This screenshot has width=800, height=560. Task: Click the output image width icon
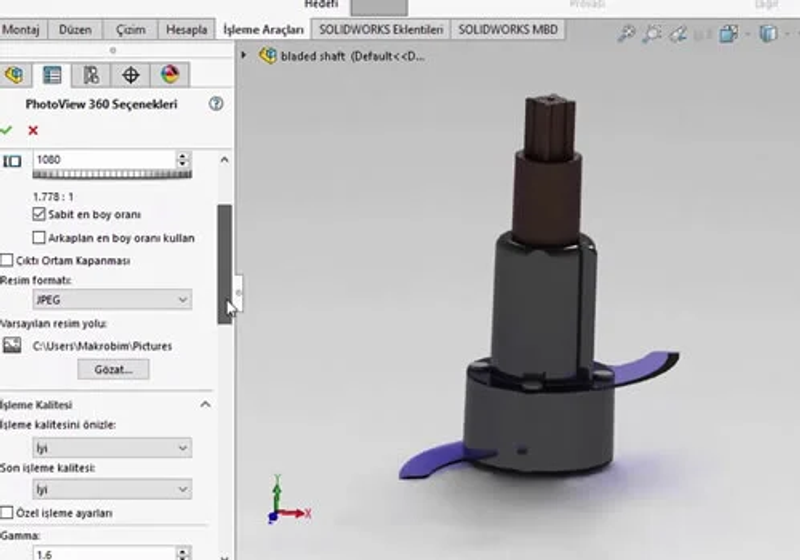point(12,162)
